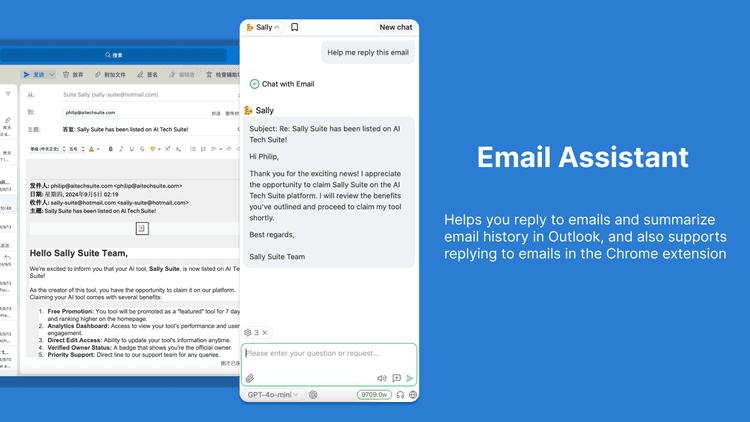Send the message with the green arrow
750x422 pixels.
(410, 379)
